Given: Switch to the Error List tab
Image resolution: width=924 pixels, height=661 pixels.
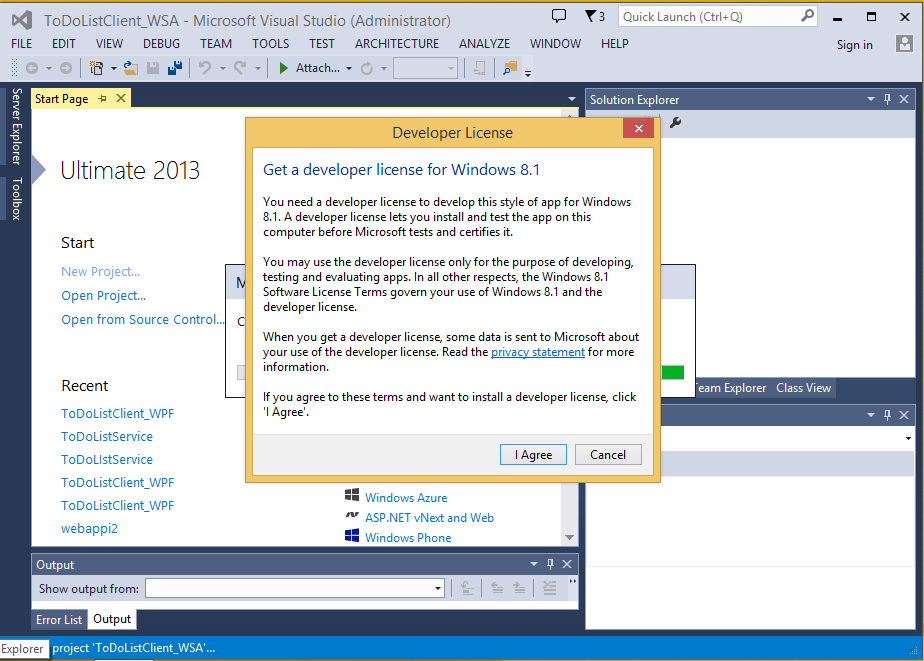Looking at the screenshot, I should coord(59,619).
